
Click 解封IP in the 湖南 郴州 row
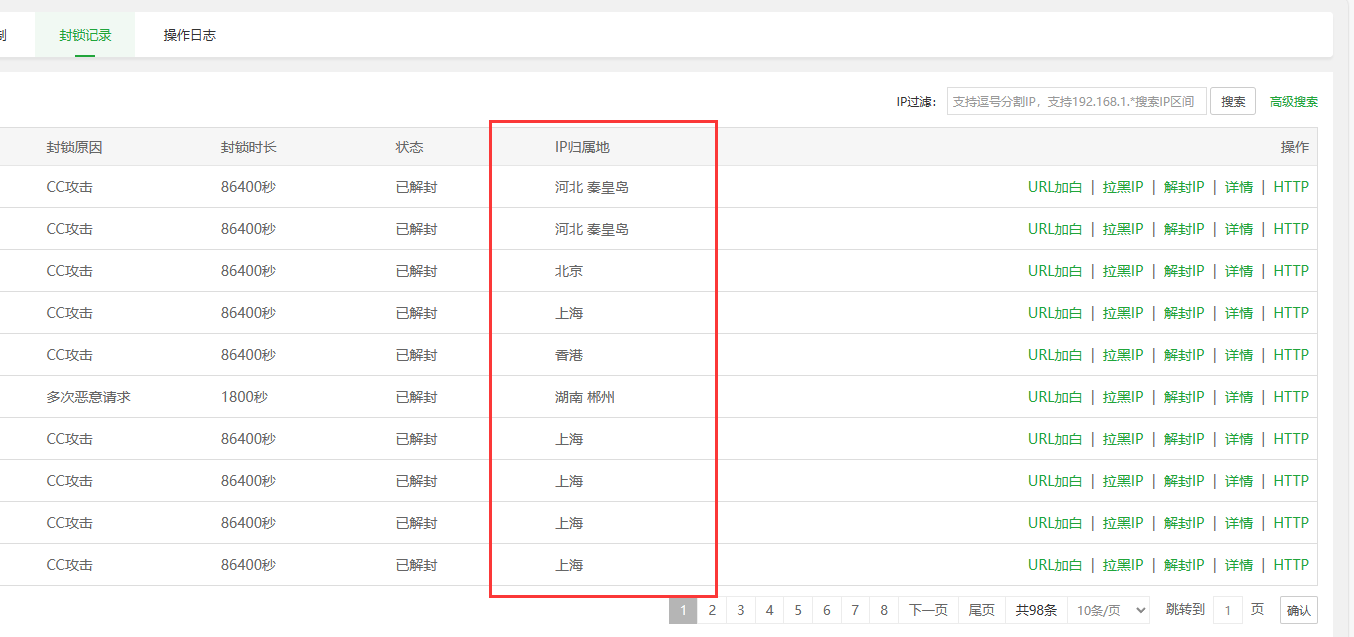[1184, 397]
